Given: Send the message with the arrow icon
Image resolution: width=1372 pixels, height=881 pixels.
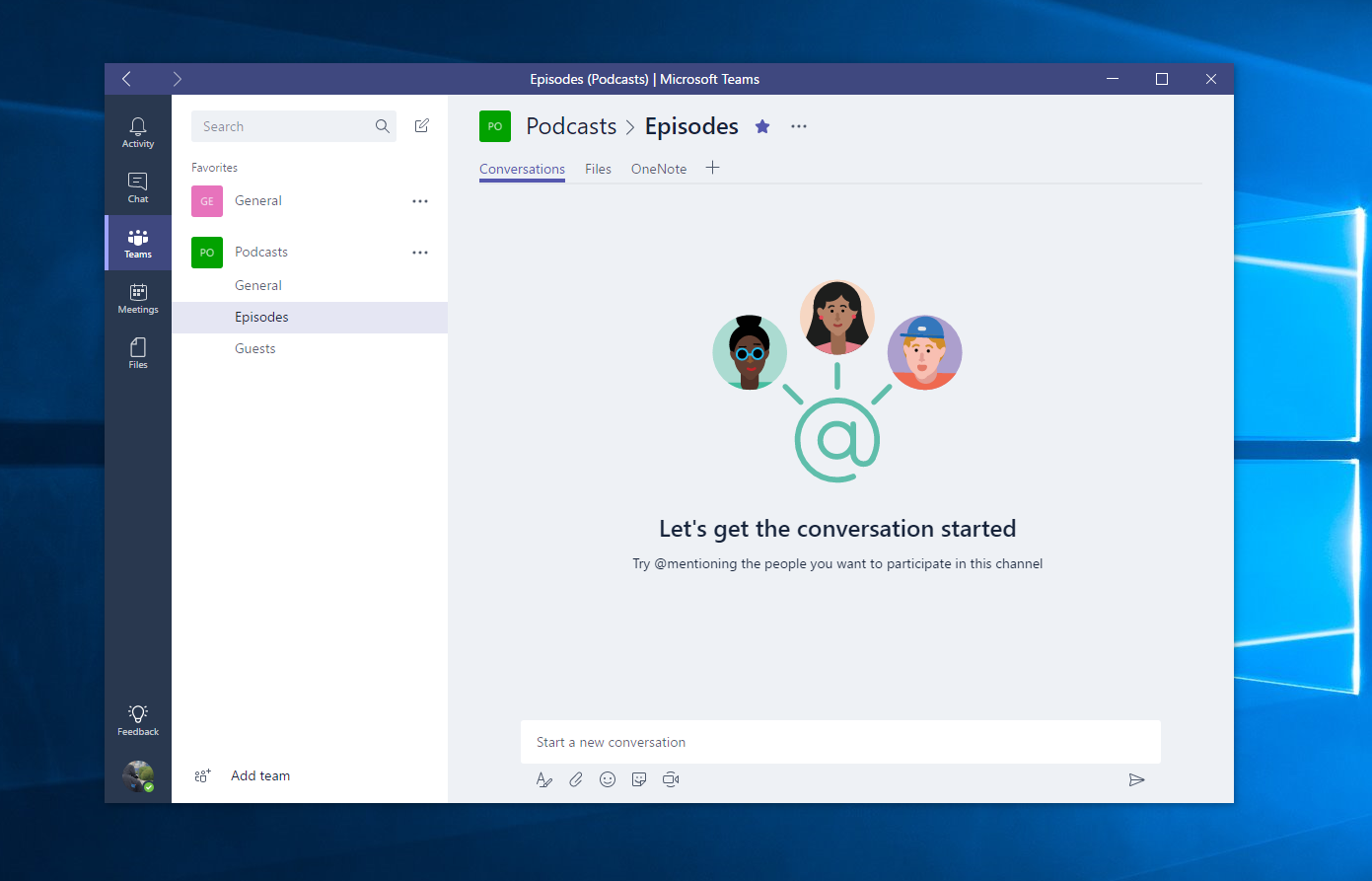Looking at the screenshot, I should click(1136, 779).
